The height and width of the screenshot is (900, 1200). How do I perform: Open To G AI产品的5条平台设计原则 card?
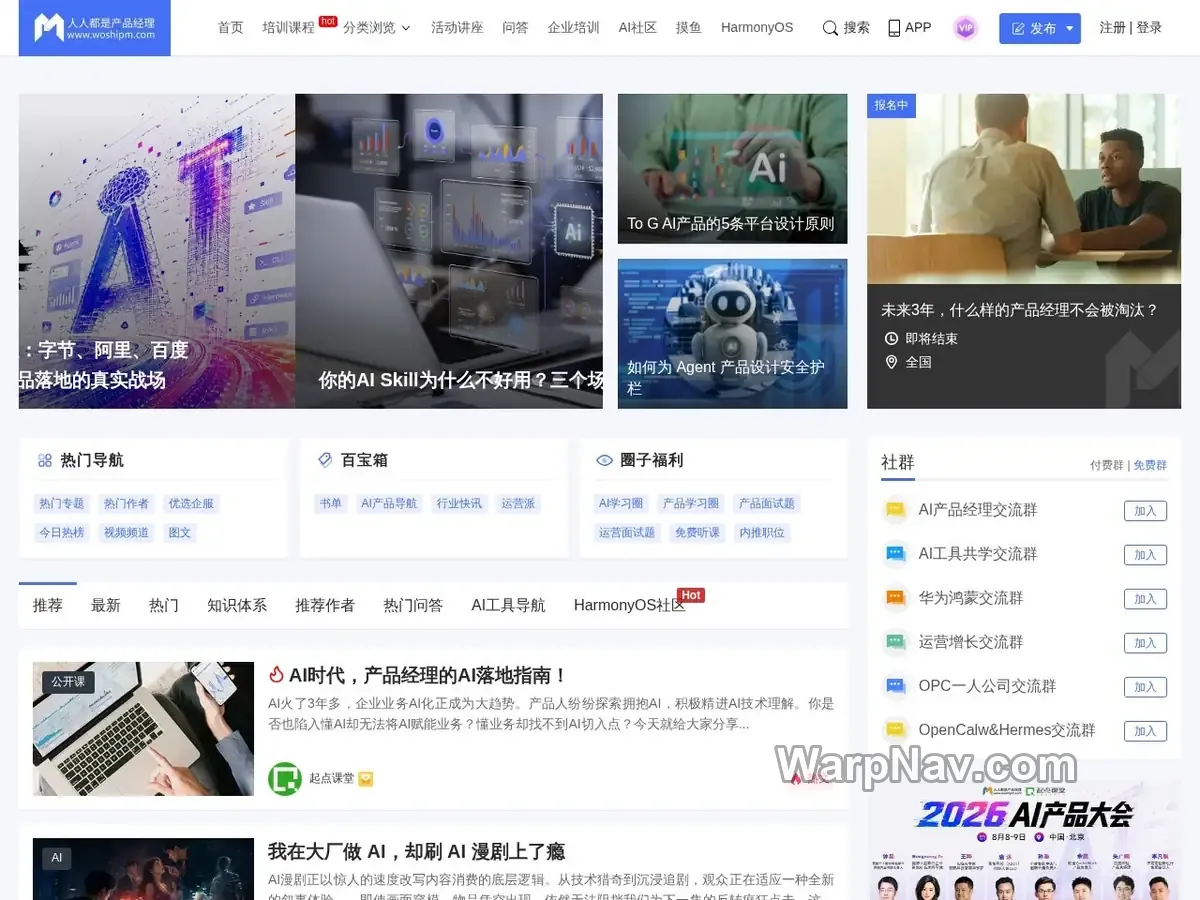[732, 169]
